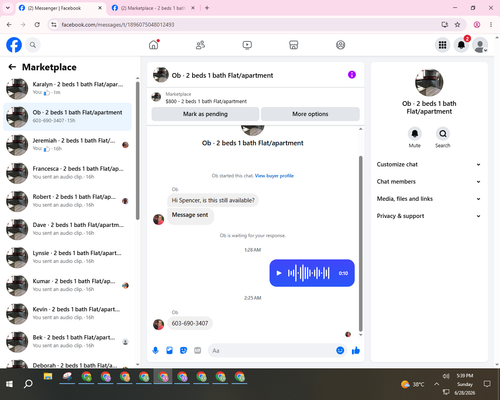Screen dimensions: 500x400
Task: Open Kevin conversation in list
Action: [67, 314]
